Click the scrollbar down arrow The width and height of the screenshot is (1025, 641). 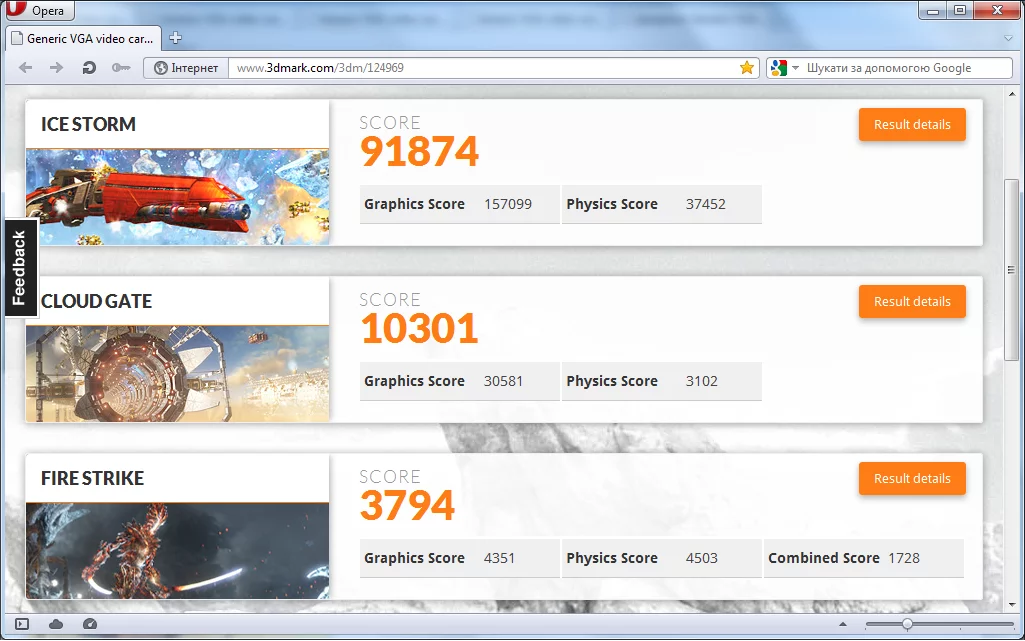click(1012, 605)
